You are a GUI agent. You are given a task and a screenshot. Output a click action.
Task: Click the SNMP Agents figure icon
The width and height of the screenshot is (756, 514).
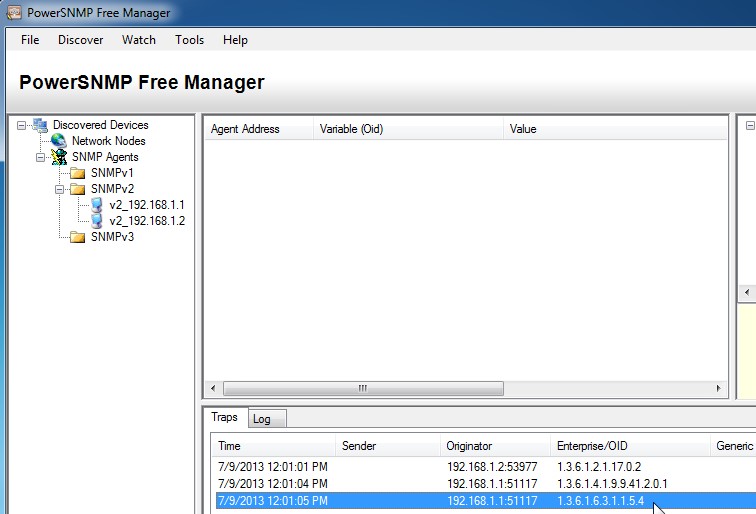59,157
